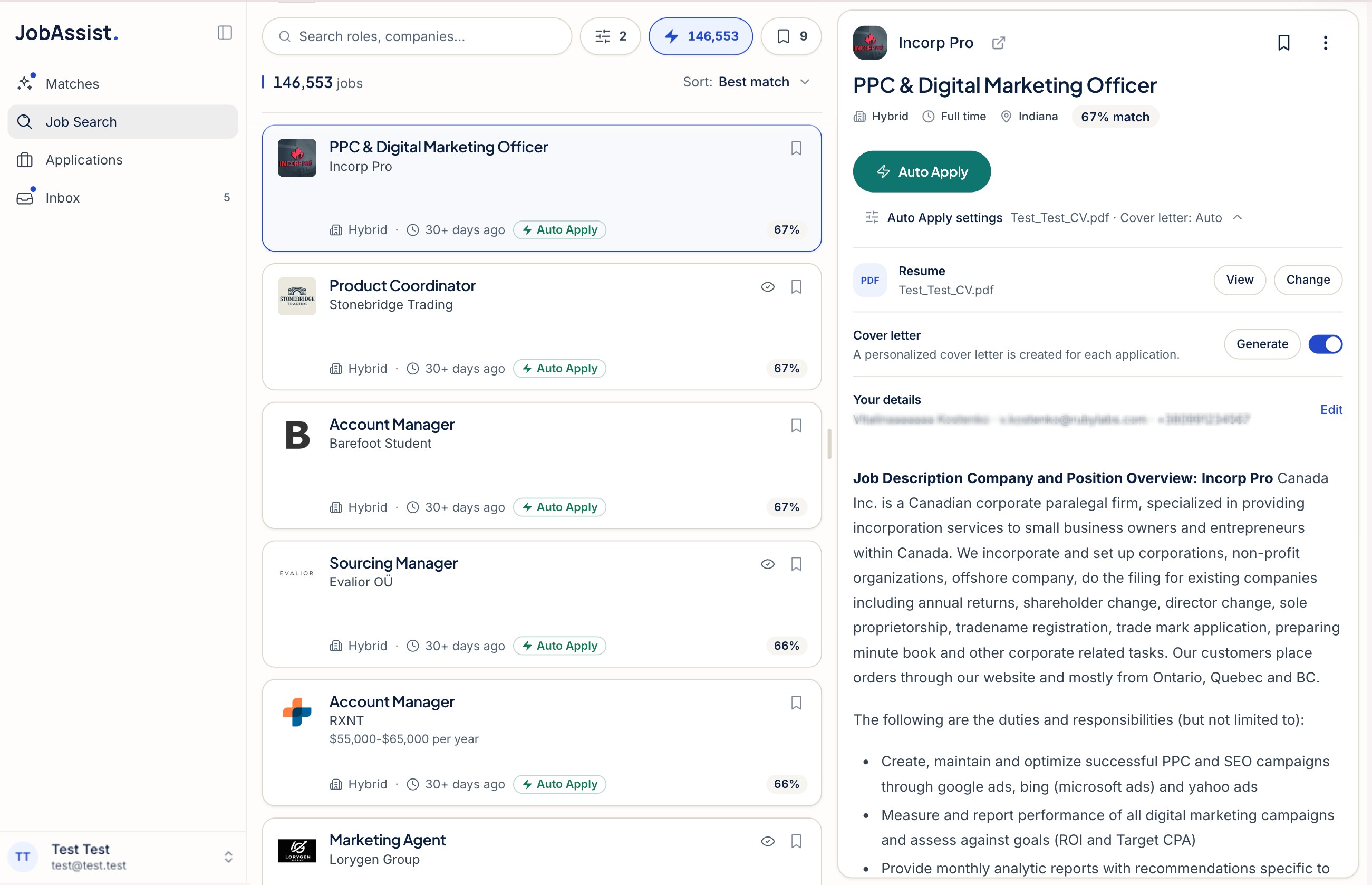The image size is (1372, 885).
Task: Open the Product Coordinator job title
Action: point(402,286)
